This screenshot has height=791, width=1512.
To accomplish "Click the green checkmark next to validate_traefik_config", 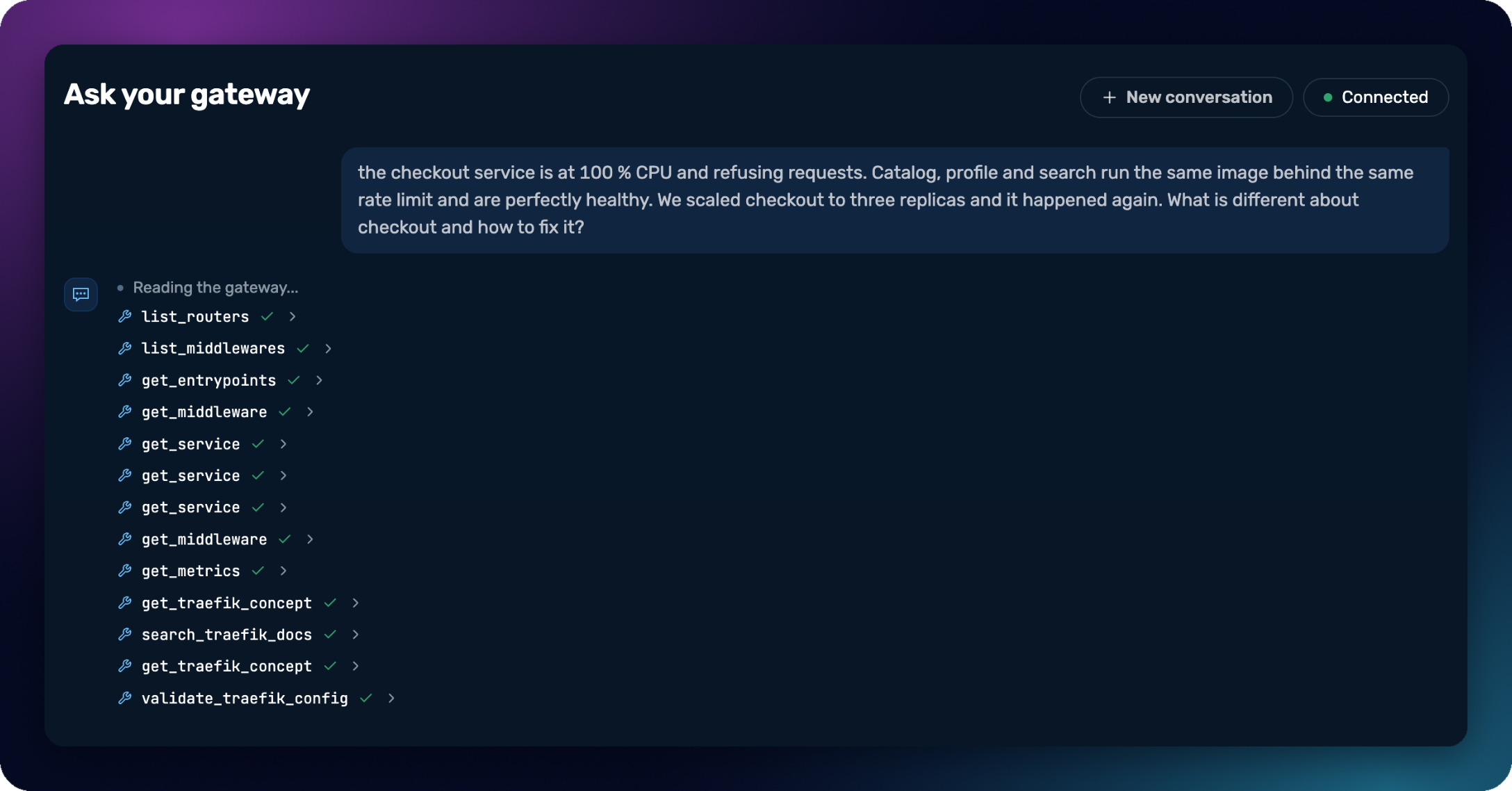I will (x=366, y=698).
